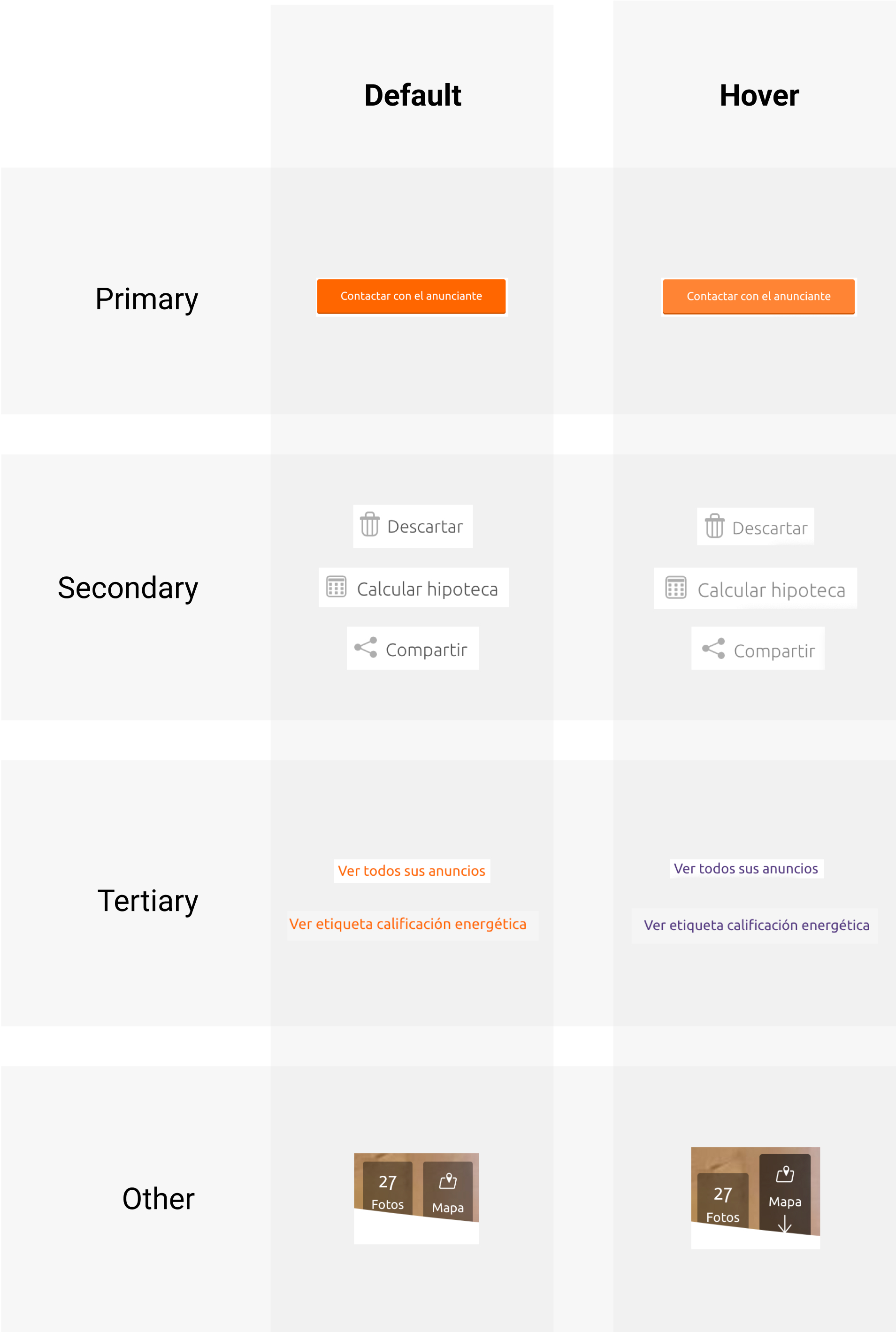Click the trash icon in the Default column

[370, 524]
